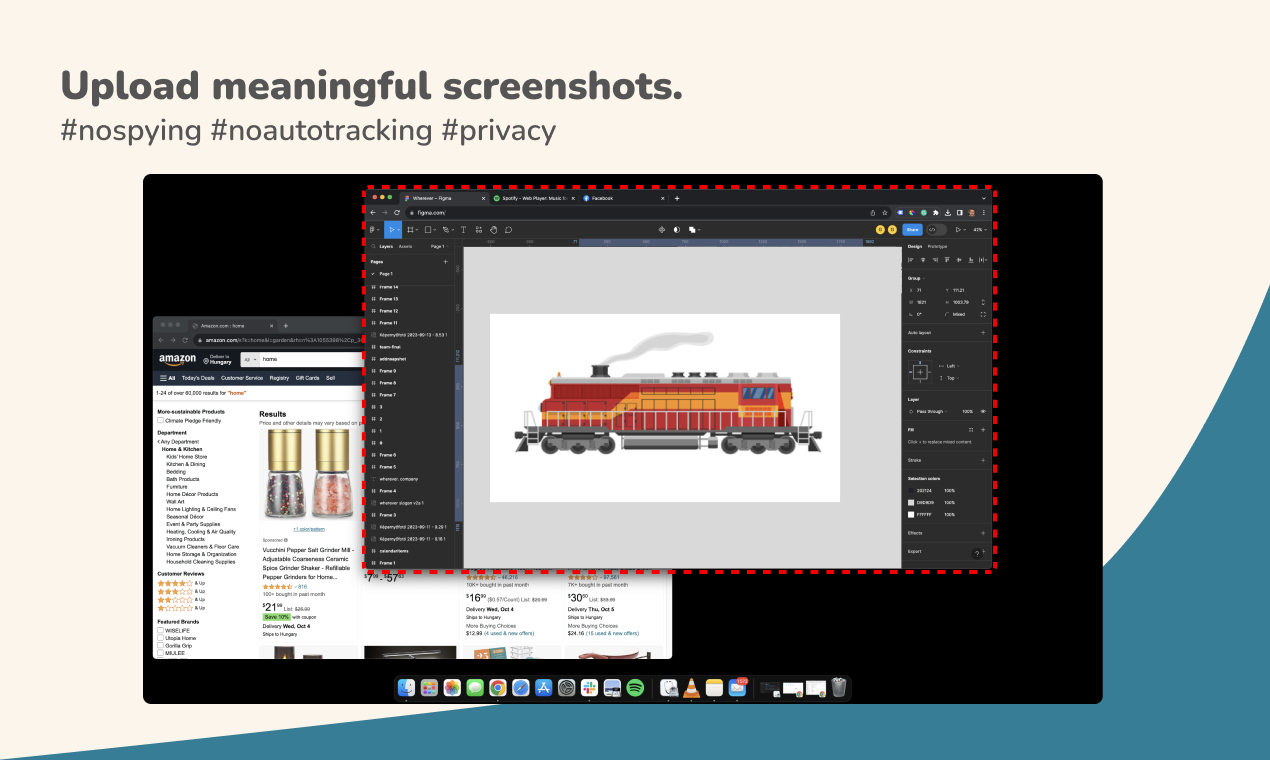Open the Figma help question mark button

click(976, 553)
